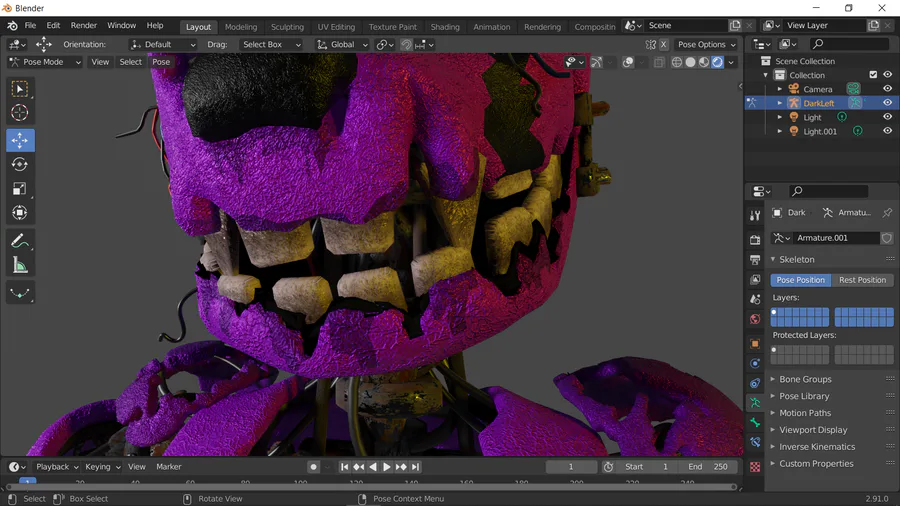Open Orientation Default dropdown
This screenshot has width=900, height=506.
click(x=162, y=44)
